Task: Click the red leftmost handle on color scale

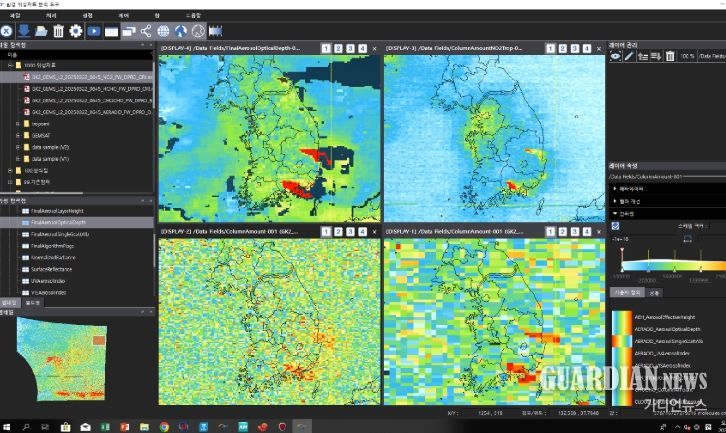Action: point(622,251)
